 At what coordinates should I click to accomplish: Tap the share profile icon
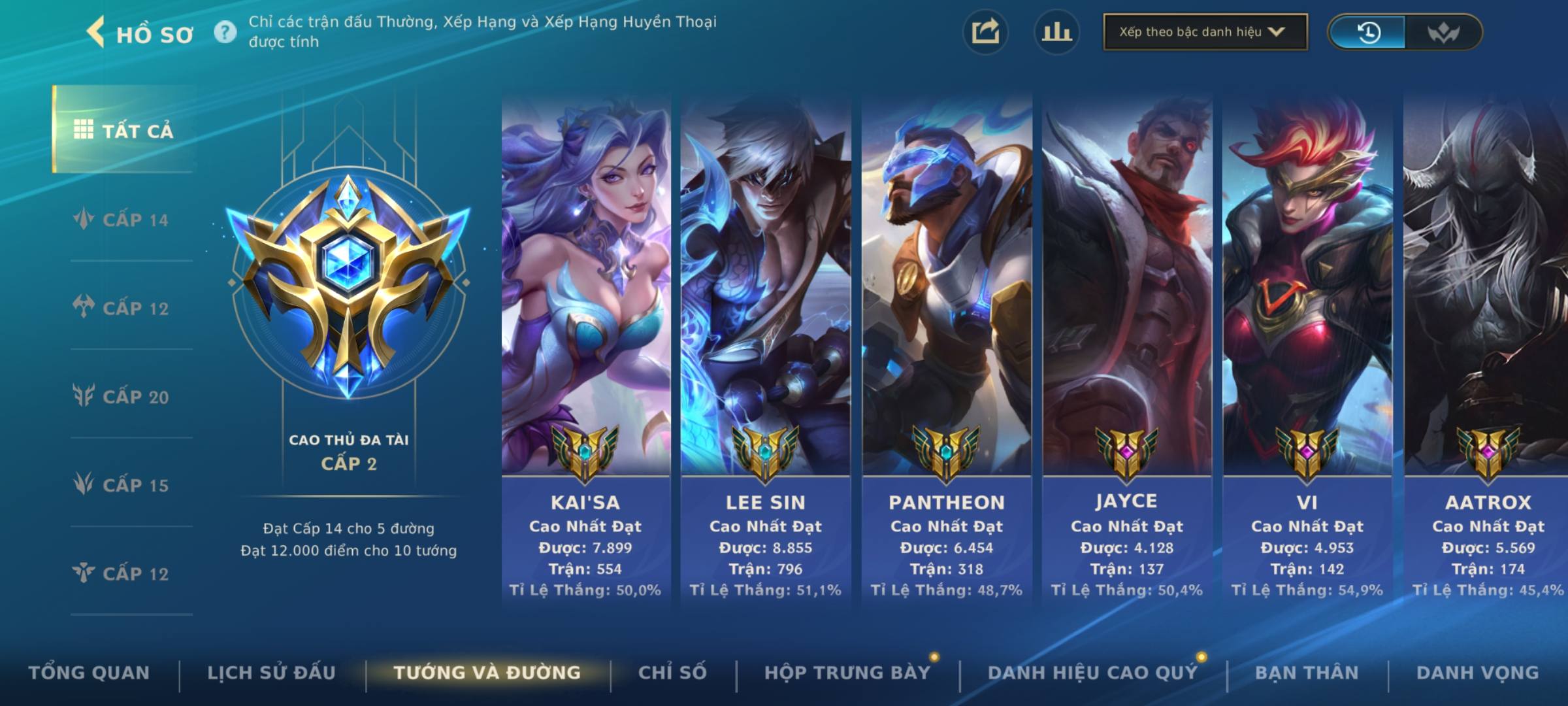pyautogui.click(x=985, y=32)
